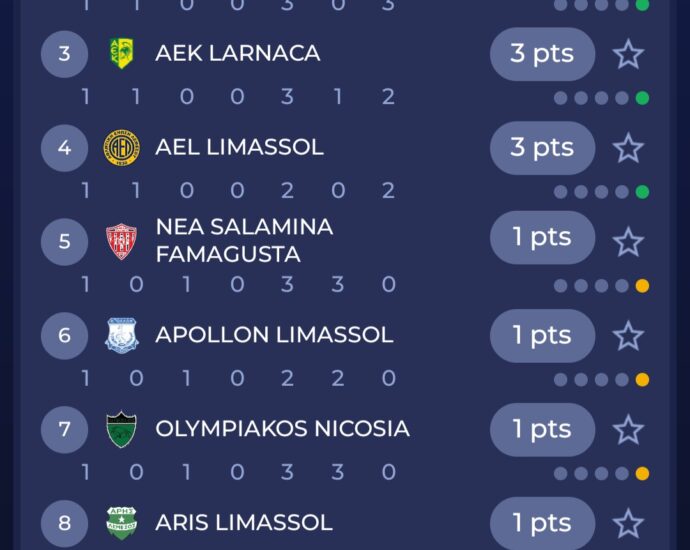Select rank 7 position circle
The image size is (690, 550).
tap(64, 429)
